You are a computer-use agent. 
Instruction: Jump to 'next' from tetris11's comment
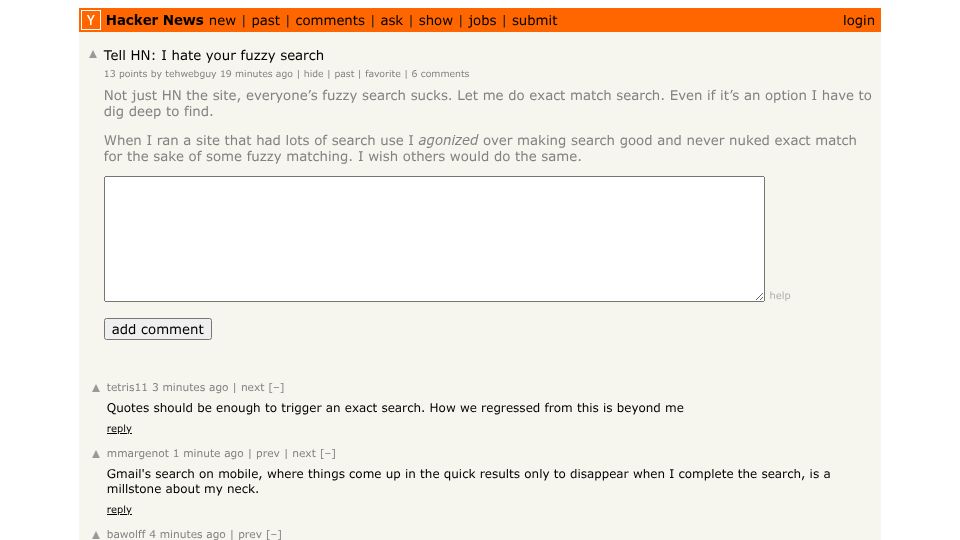253,387
